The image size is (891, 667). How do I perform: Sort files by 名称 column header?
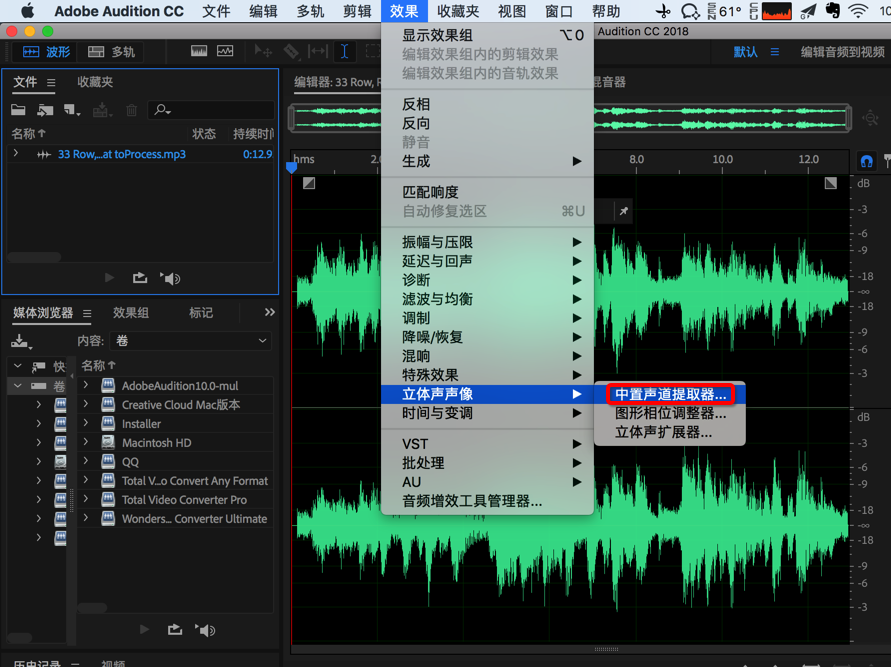28,134
